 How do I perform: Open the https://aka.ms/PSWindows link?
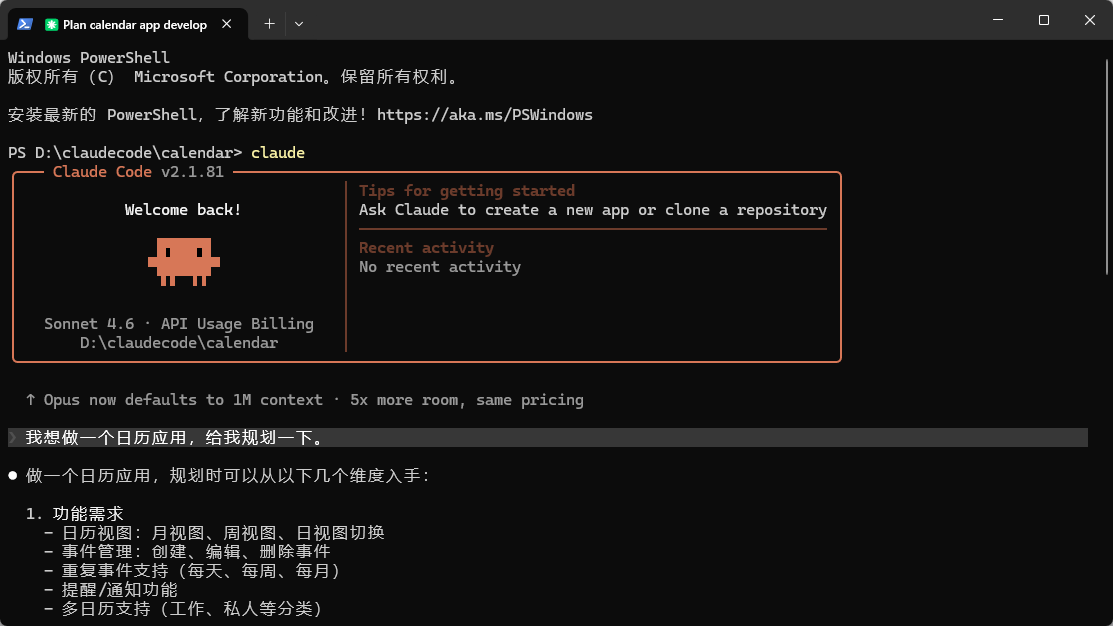tap(484, 115)
